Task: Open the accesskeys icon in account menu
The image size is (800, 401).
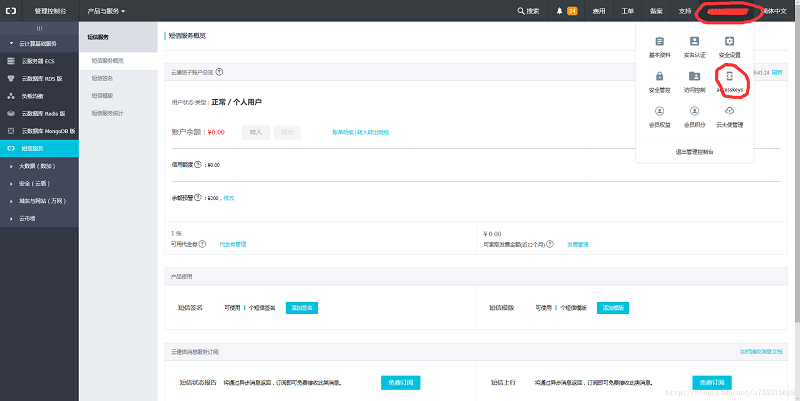Action: (730, 78)
